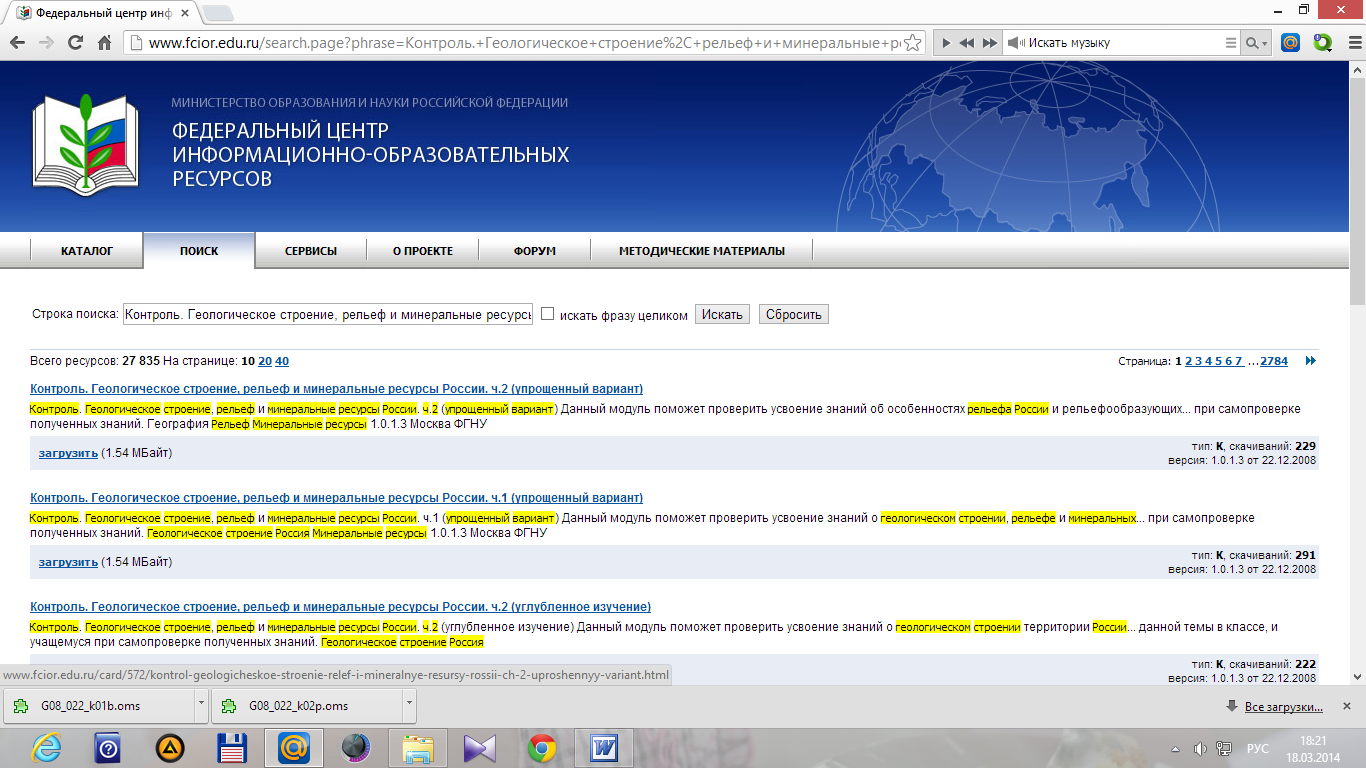This screenshot has height=768, width=1366.
Task: Open the music search magnifier dropdown
Action: [1255, 43]
